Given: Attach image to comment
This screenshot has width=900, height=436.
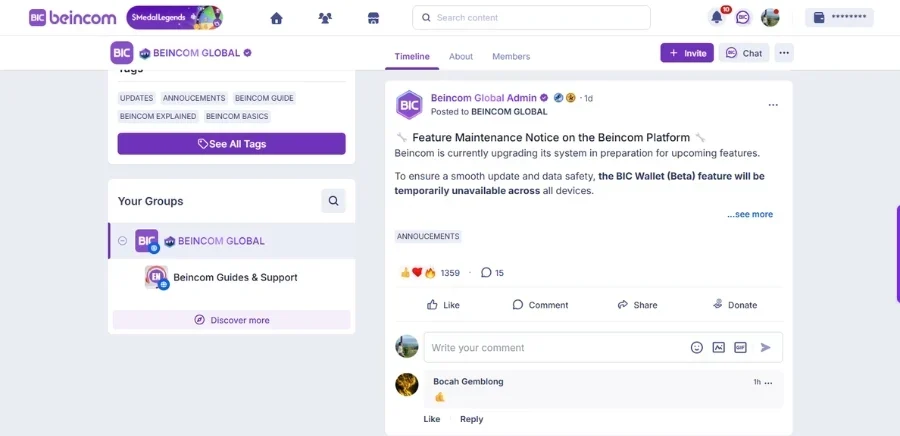Looking at the screenshot, I should (x=719, y=348).
